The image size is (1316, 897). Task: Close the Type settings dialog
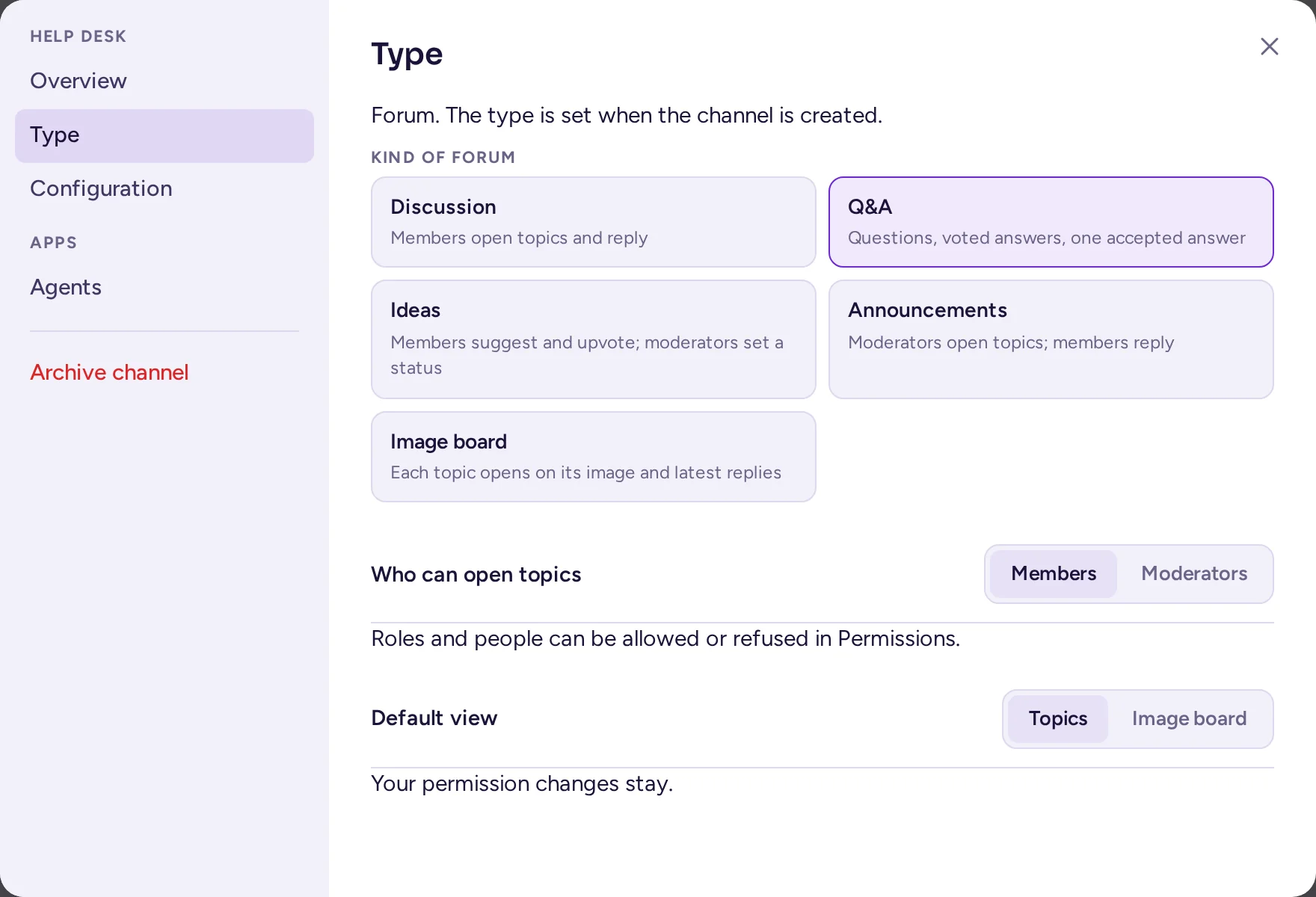coord(1269,46)
